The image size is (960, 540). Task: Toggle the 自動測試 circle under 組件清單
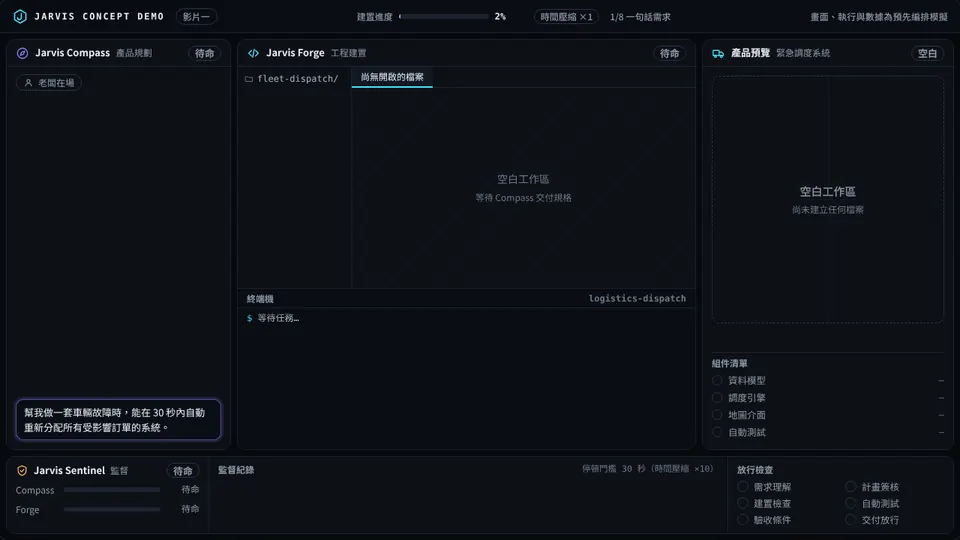click(x=717, y=432)
